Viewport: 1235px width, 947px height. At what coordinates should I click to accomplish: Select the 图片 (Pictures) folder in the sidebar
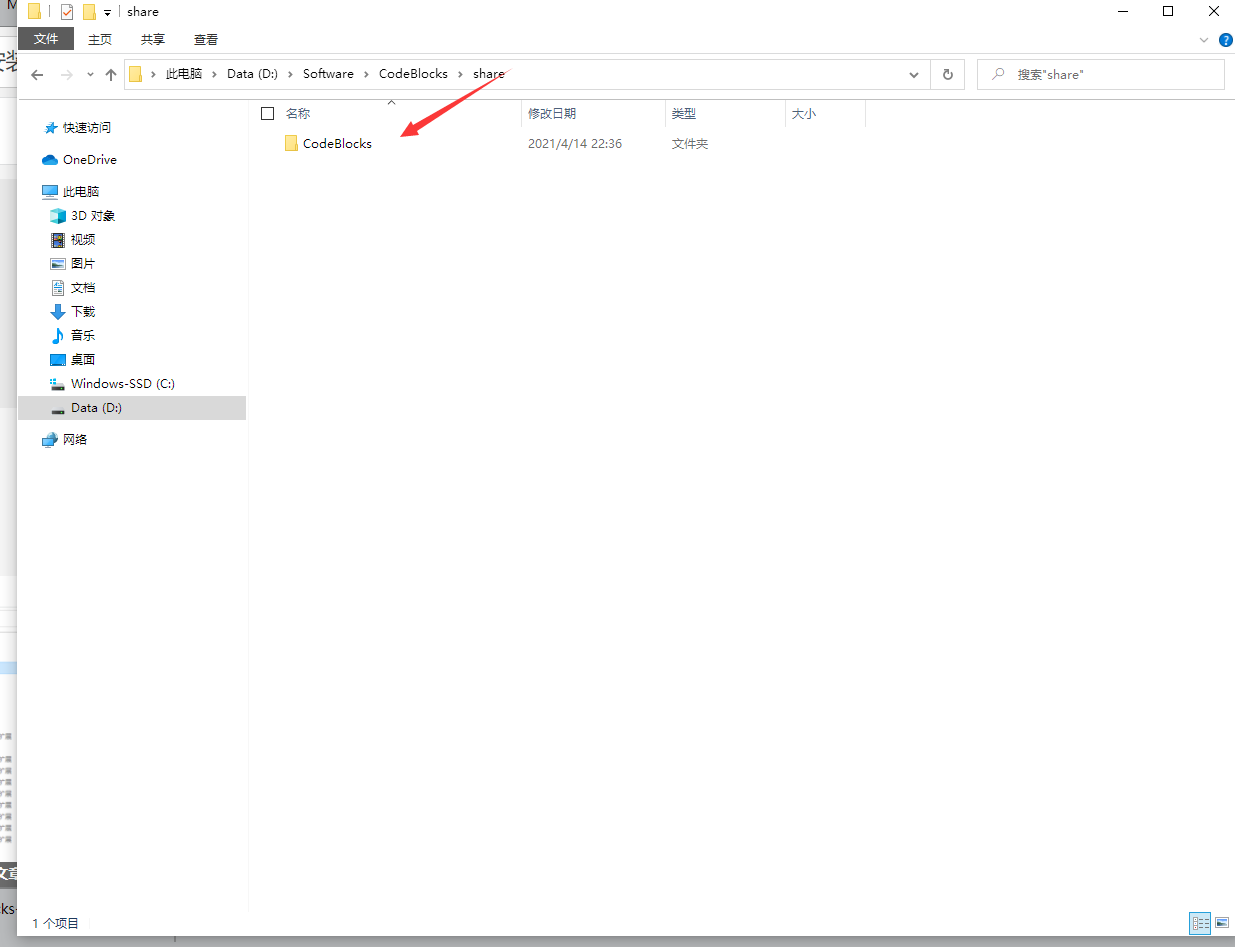(82, 263)
